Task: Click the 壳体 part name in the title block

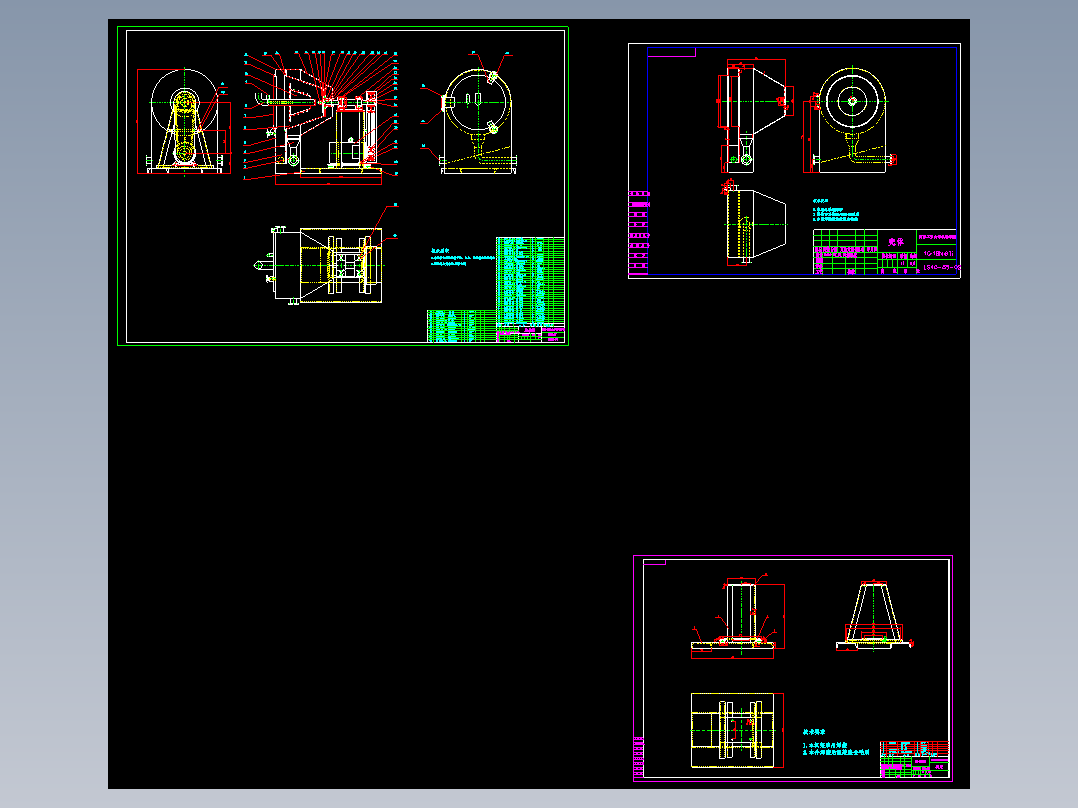Action: pyautogui.click(x=896, y=241)
